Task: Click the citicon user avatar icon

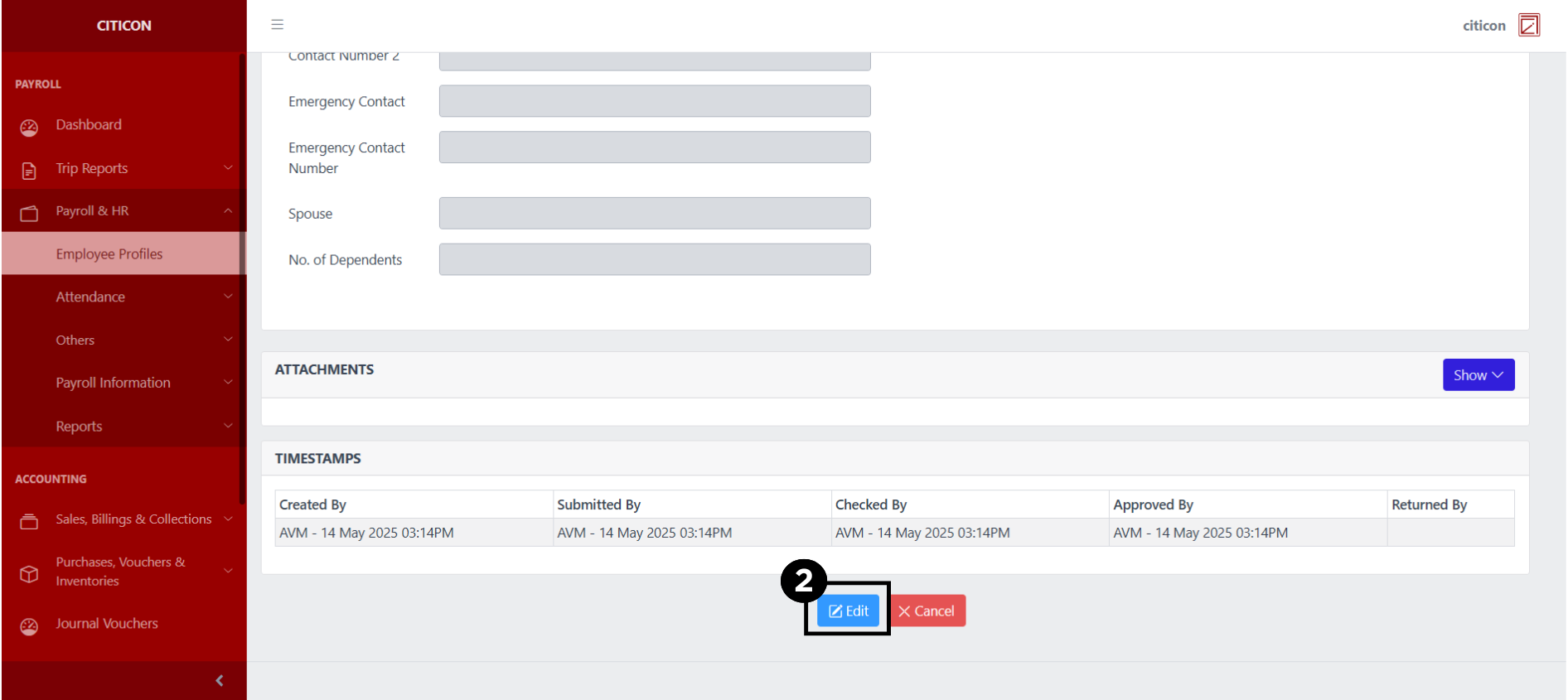Action: 1528,26
